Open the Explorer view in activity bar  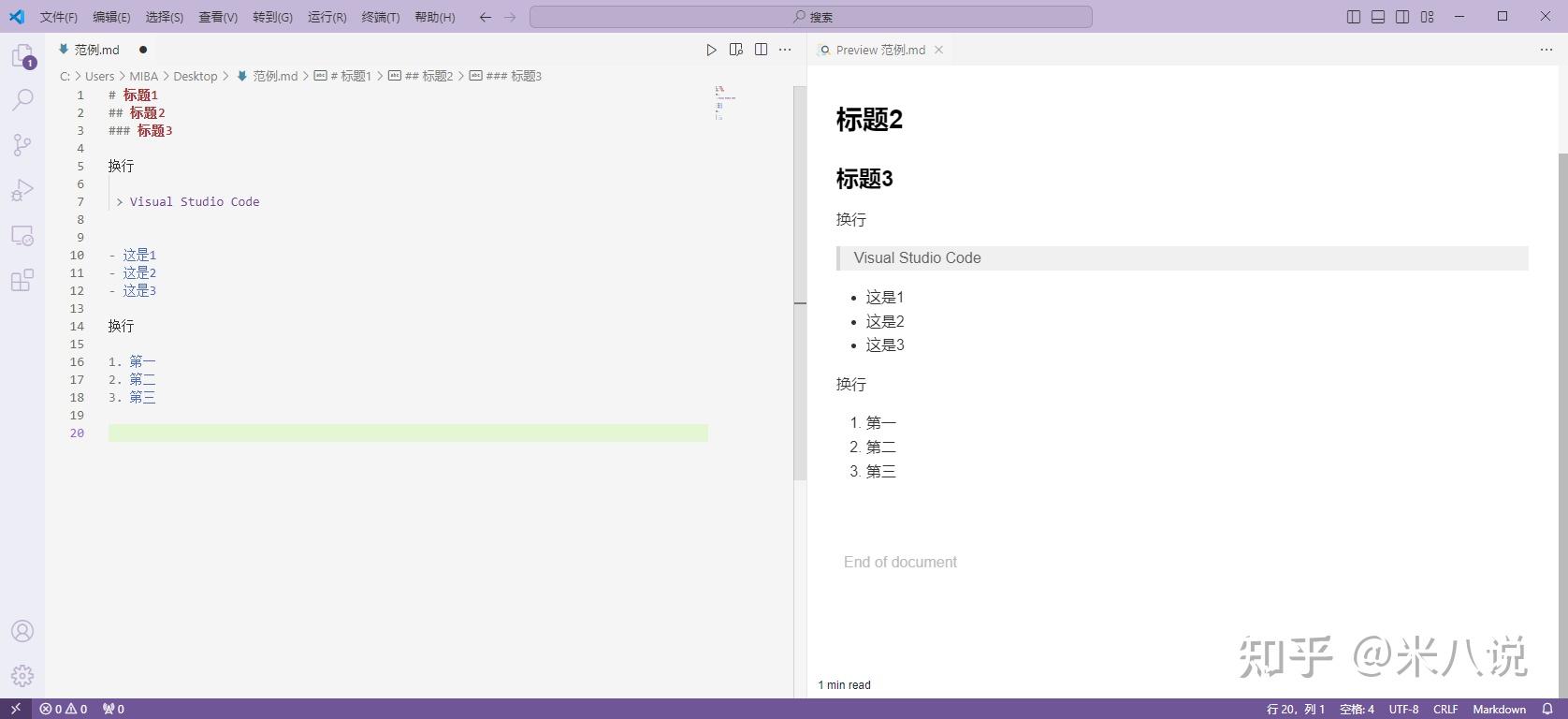22,56
